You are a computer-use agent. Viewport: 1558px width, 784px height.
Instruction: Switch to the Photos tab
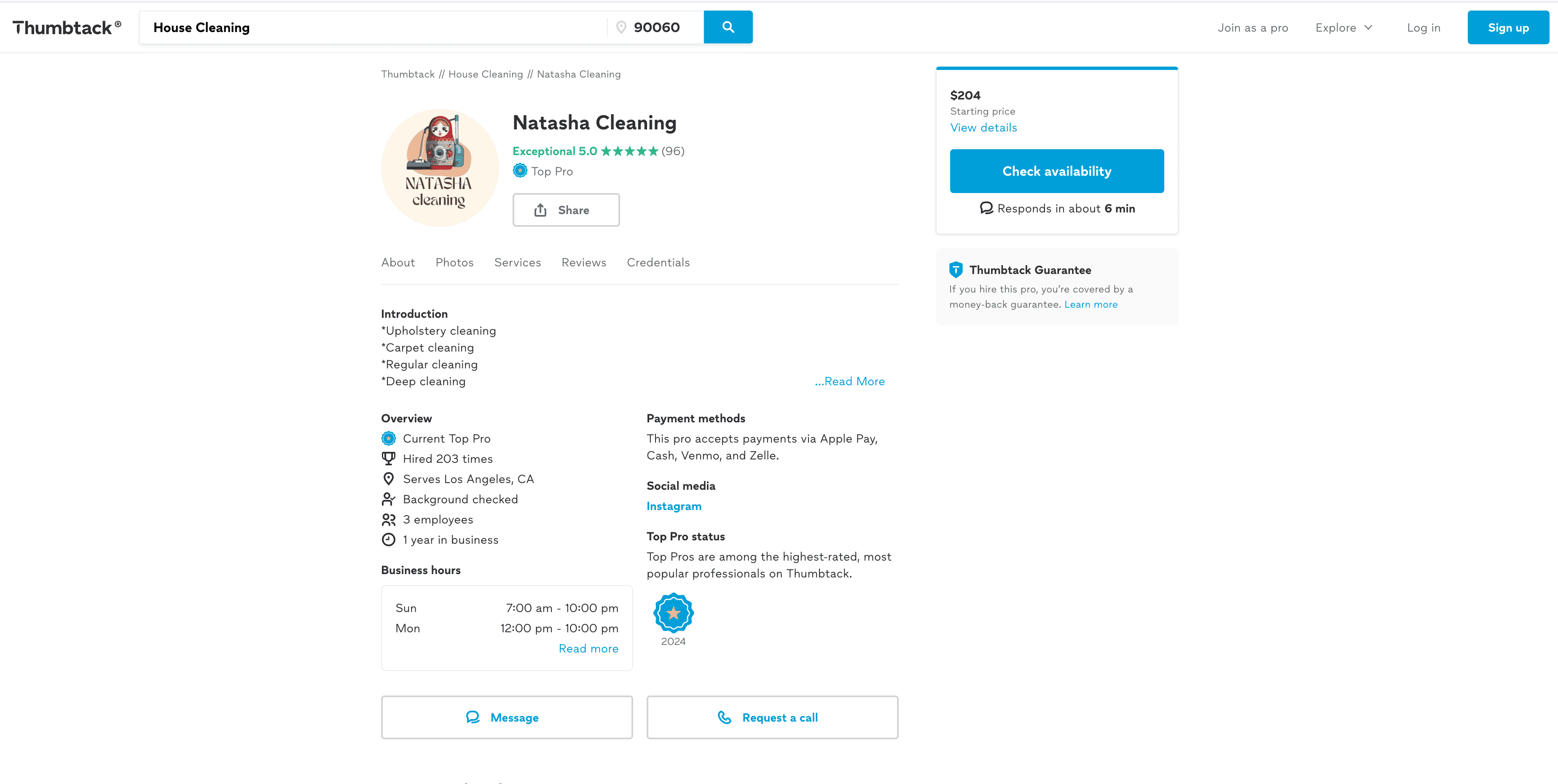454,263
